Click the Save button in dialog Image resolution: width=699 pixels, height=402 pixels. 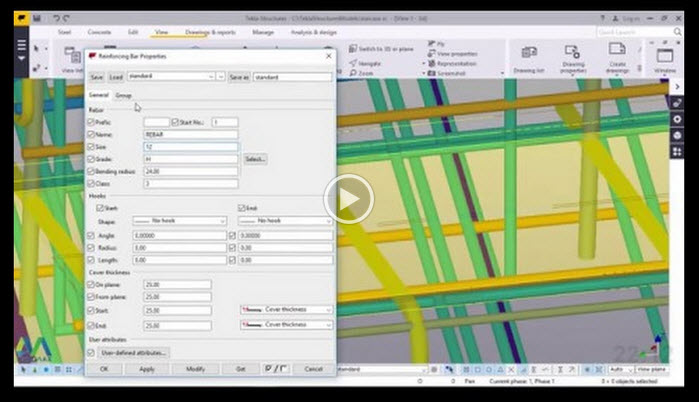tap(97, 77)
